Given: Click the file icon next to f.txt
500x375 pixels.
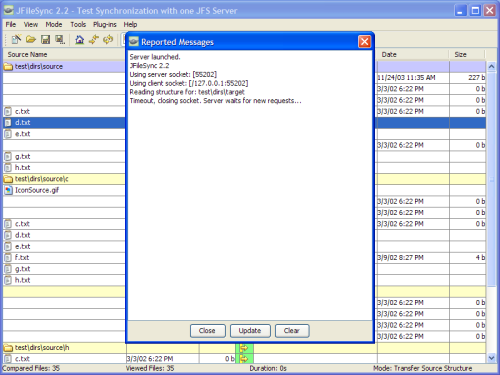Looking at the screenshot, I should (8, 258).
